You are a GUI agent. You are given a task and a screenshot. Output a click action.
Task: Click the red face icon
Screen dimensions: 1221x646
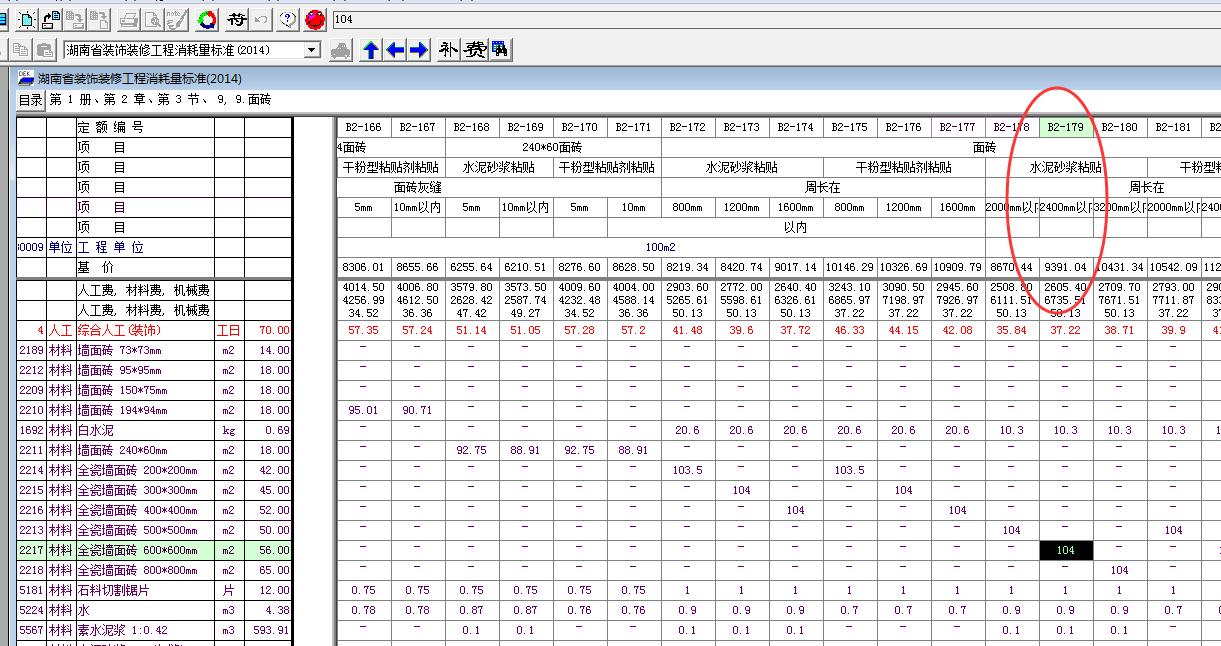pos(315,19)
